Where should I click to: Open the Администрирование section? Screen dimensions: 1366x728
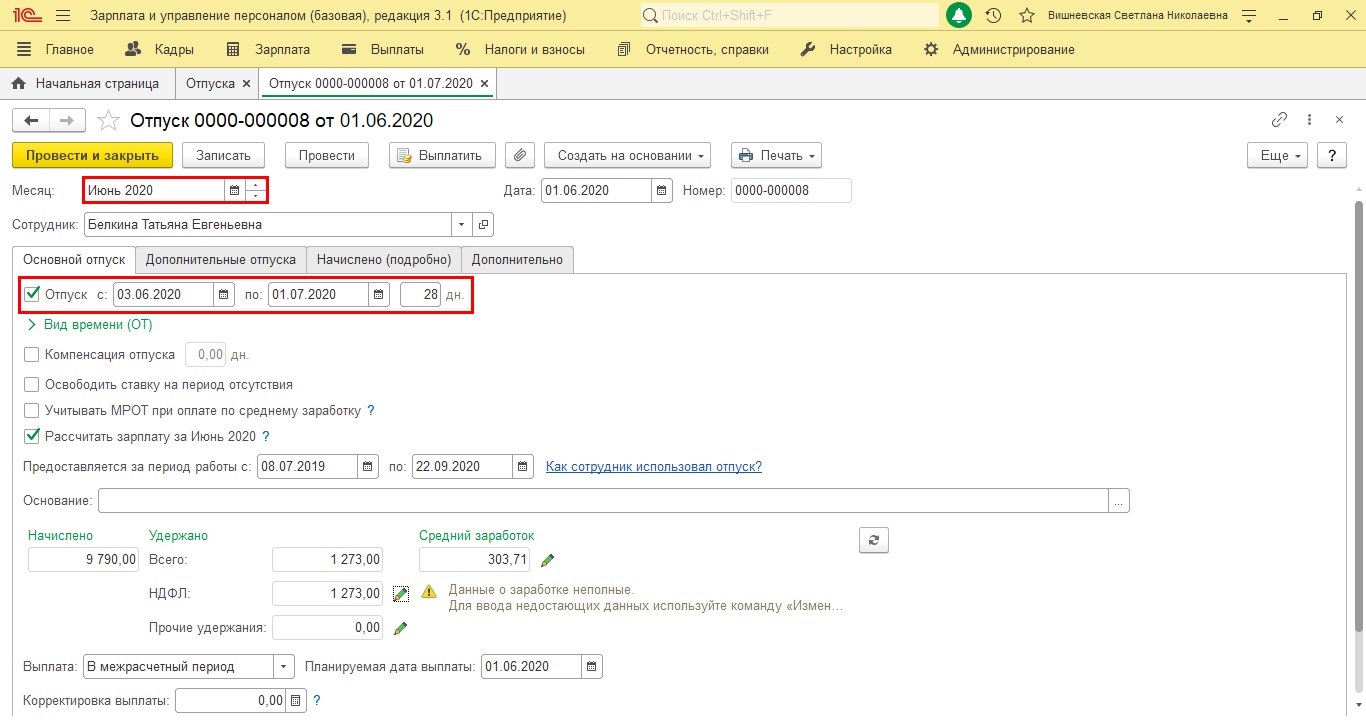[x=999, y=49]
